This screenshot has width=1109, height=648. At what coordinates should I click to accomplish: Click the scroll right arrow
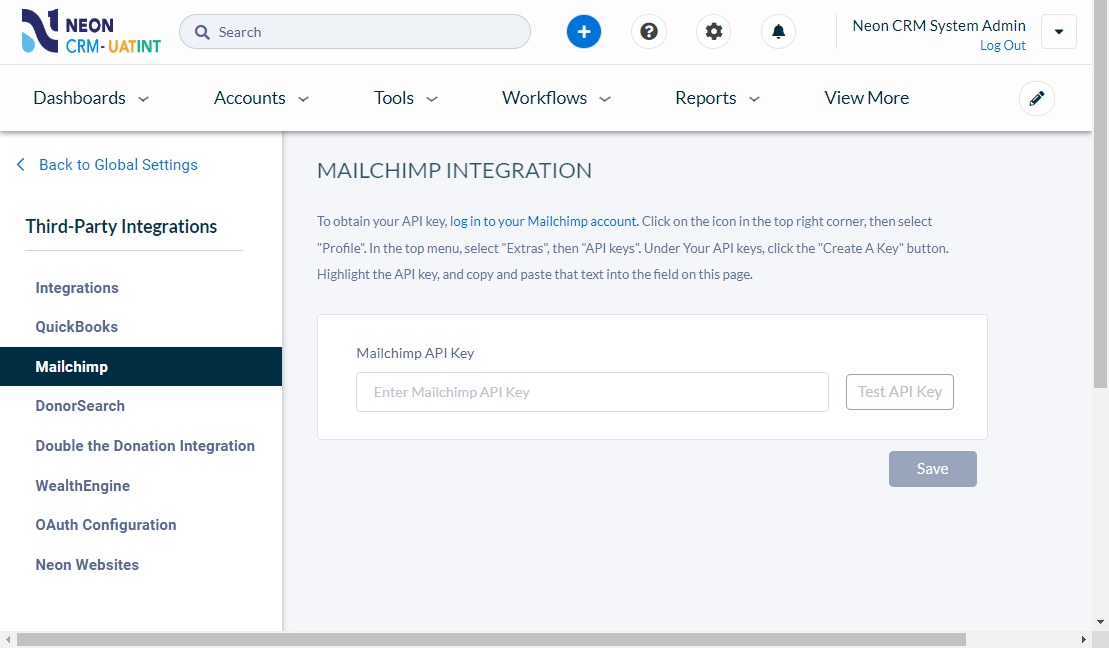[1084, 640]
